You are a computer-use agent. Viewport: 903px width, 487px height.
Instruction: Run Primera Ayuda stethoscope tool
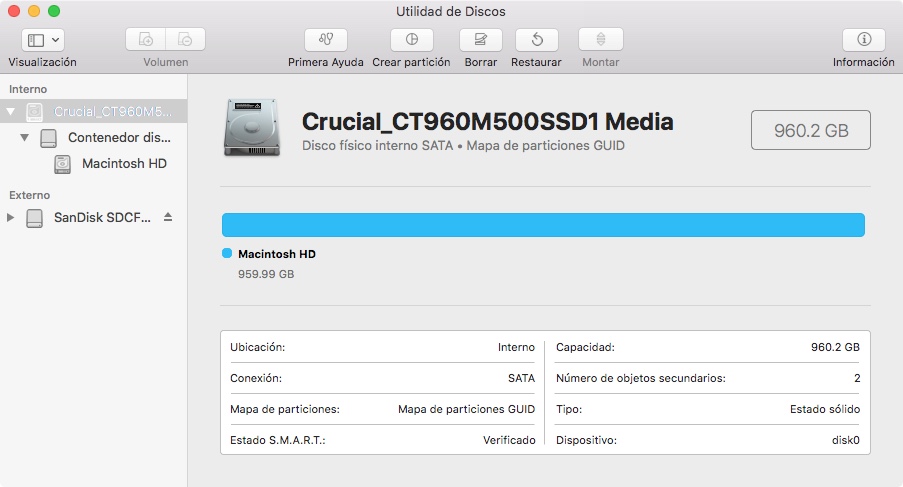tap(326, 40)
